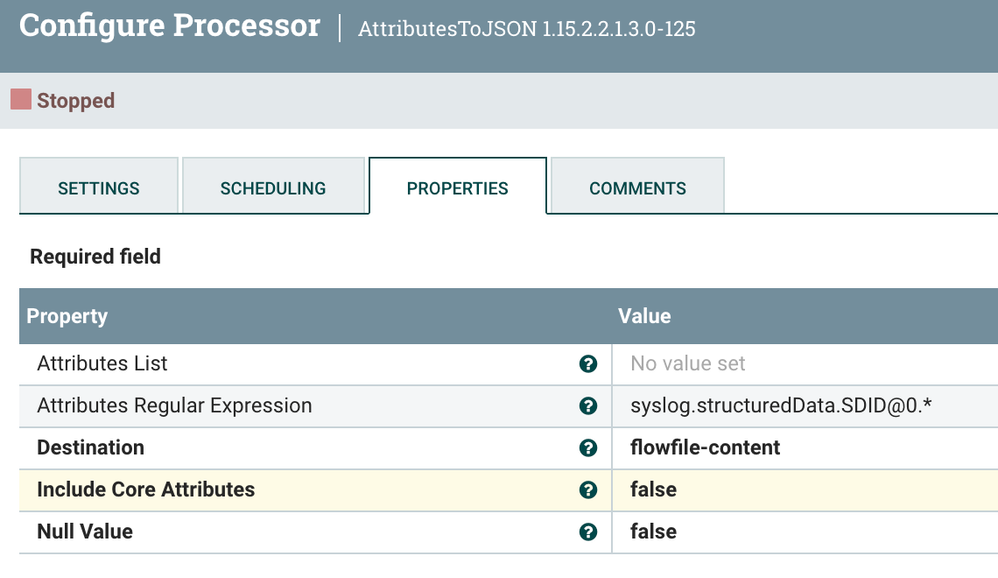
Task: Click the Configure Processor heading
Action: coord(169,25)
